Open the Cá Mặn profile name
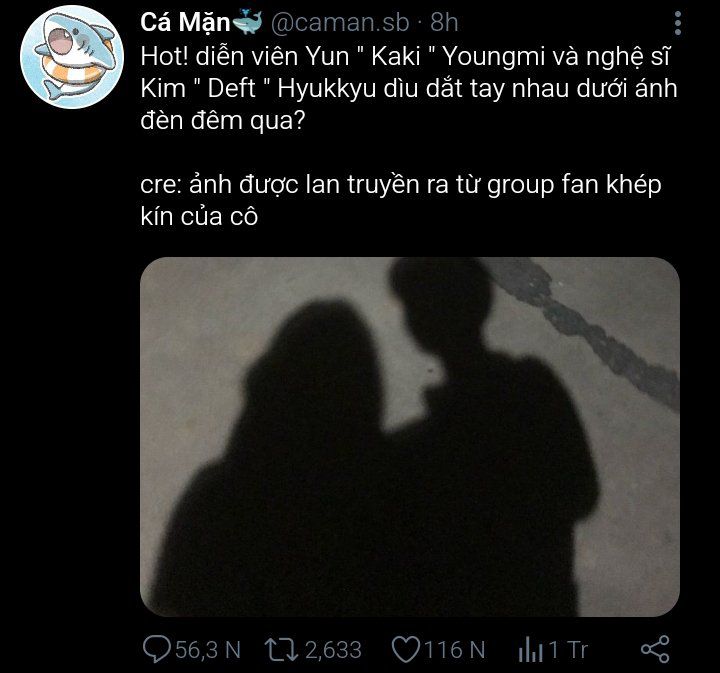Image resolution: width=720 pixels, height=673 pixels. pyautogui.click(x=185, y=22)
